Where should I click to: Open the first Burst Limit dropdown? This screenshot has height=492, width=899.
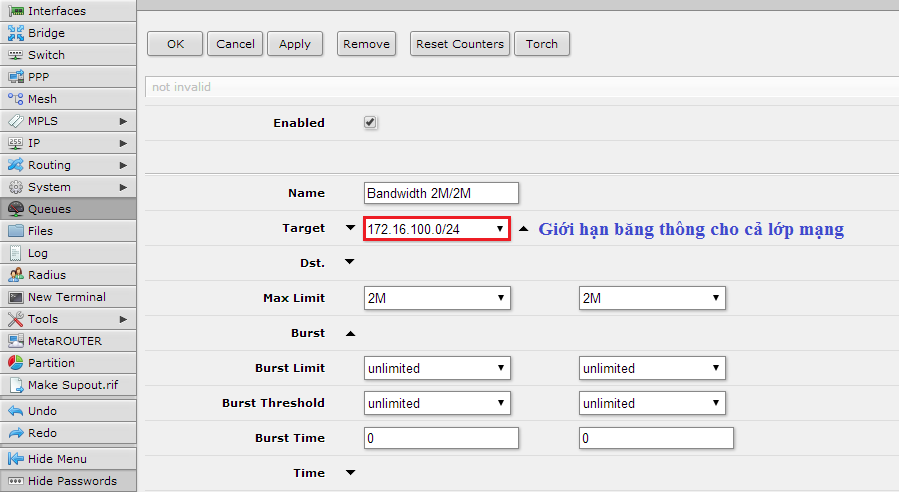437,368
